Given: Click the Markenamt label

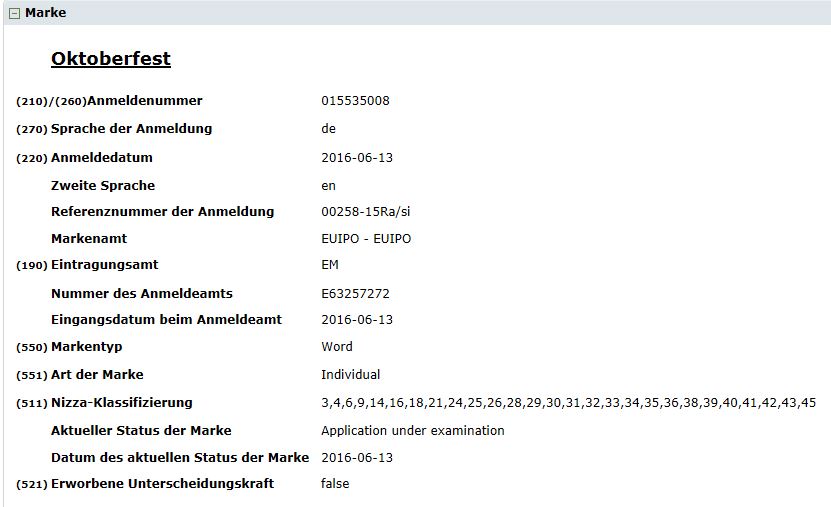Looking at the screenshot, I should coord(89,239).
